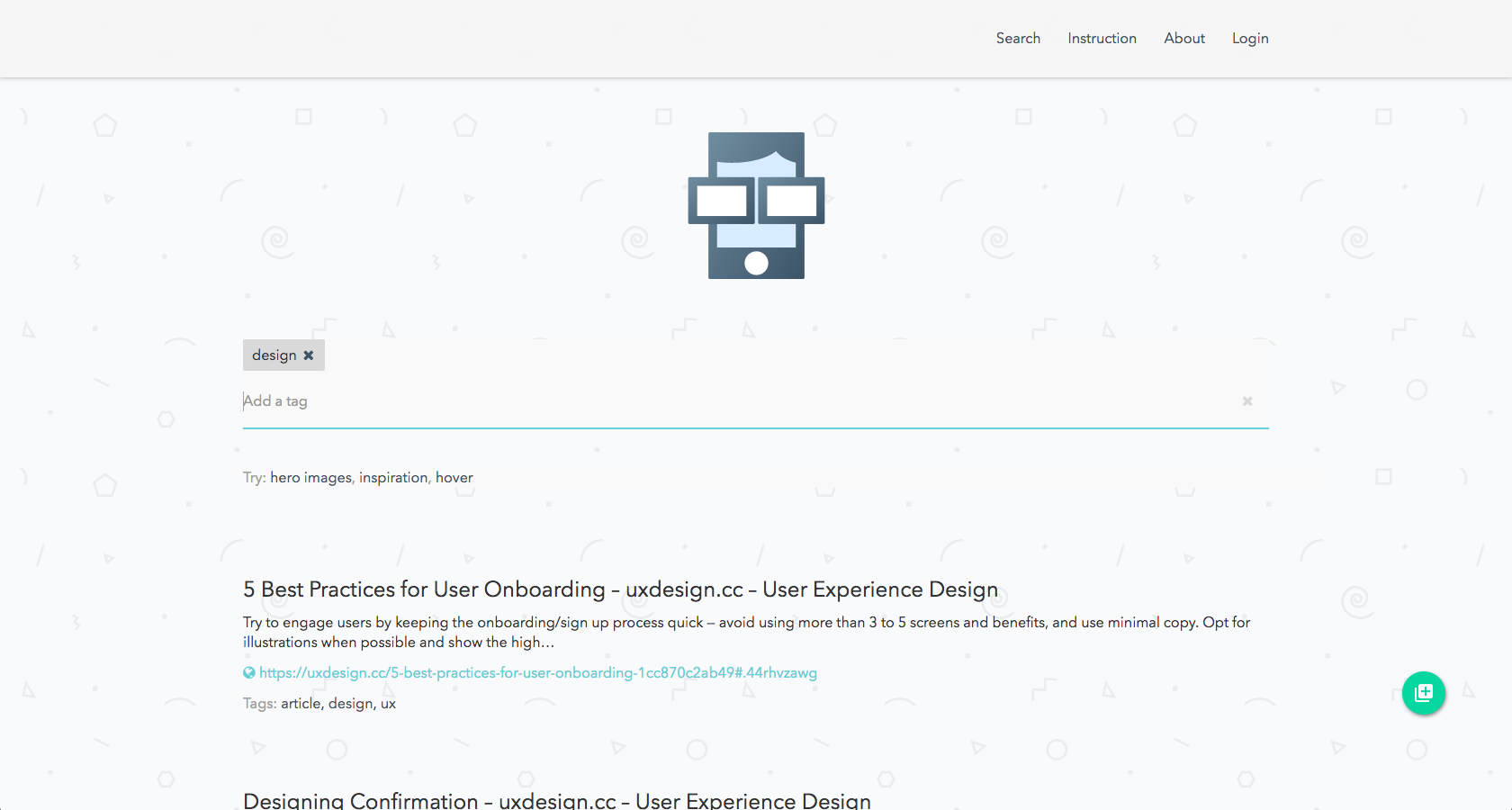Try the hover suggestion
1512x810 pixels.
coord(454,478)
